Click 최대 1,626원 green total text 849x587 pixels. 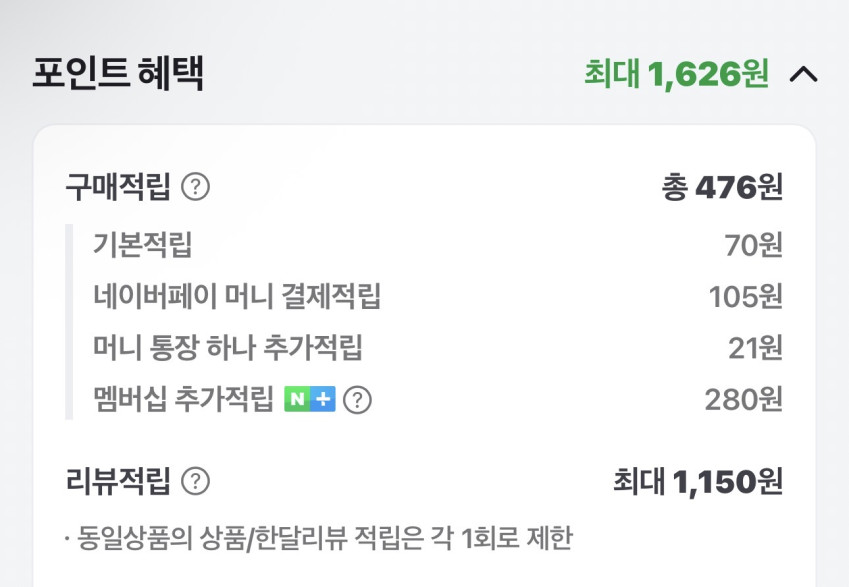pyautogui.click(x=677, y=74)
